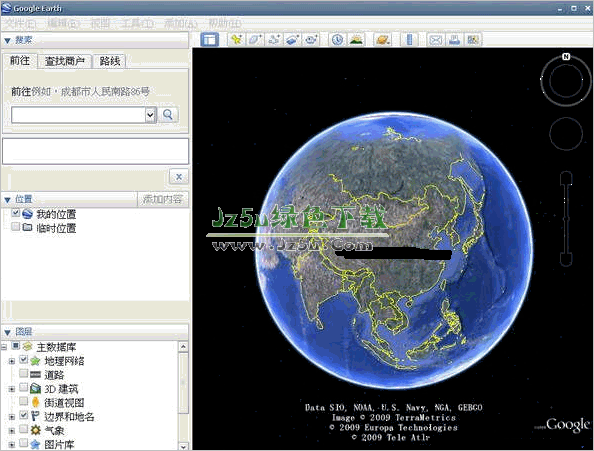Click the 边界和地名 flag icon
This screenshot has width=594, height=451.
coord(35,416)
